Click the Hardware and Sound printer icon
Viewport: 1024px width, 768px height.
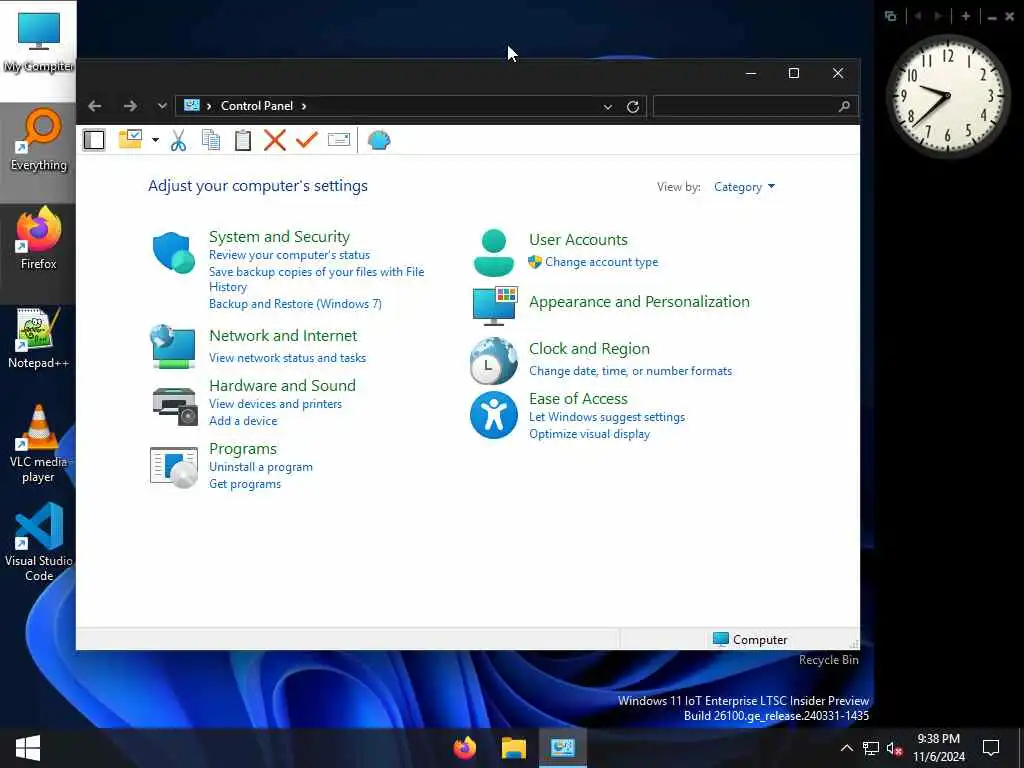click(174, 406)
